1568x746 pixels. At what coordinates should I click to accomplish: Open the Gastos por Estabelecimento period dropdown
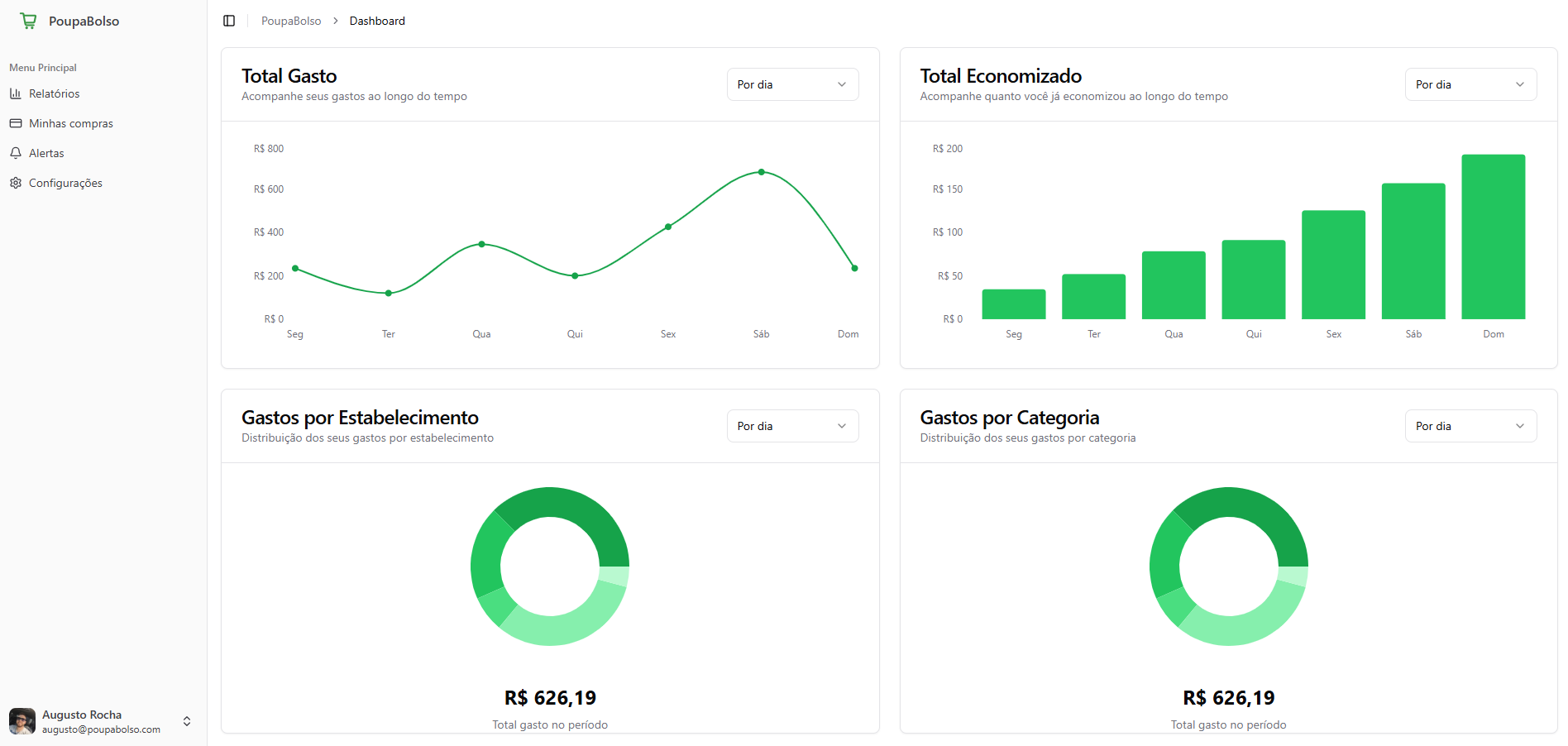pos(792,426)
